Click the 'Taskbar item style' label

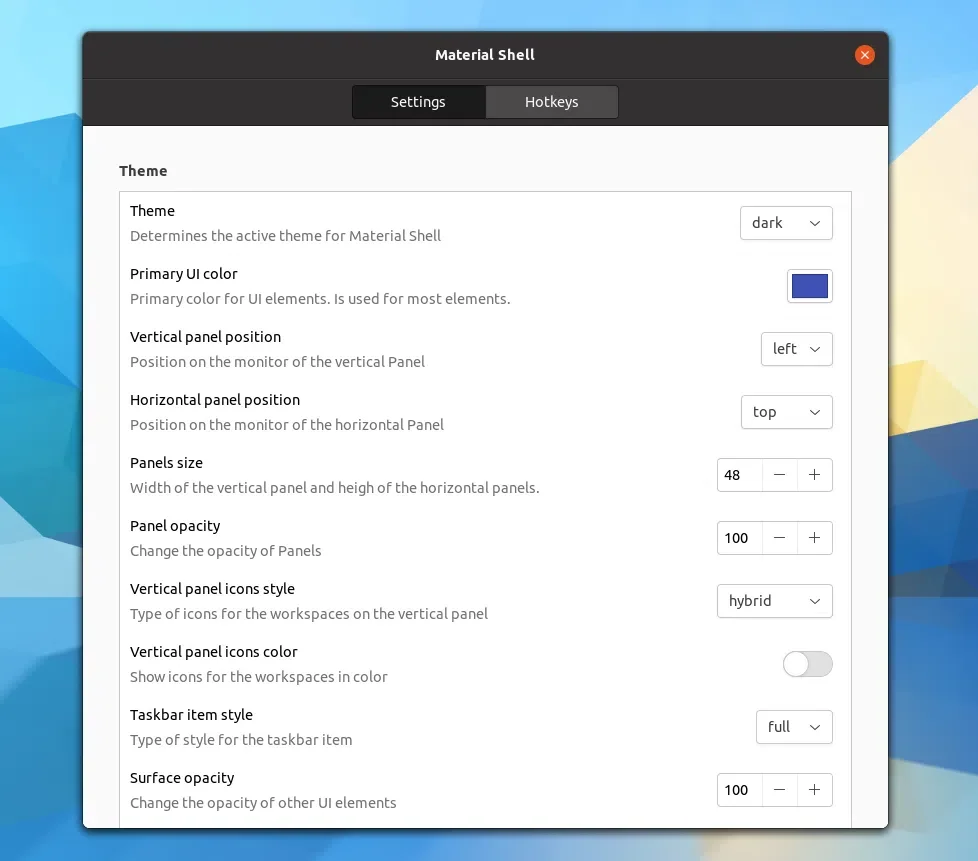point(191,715)
